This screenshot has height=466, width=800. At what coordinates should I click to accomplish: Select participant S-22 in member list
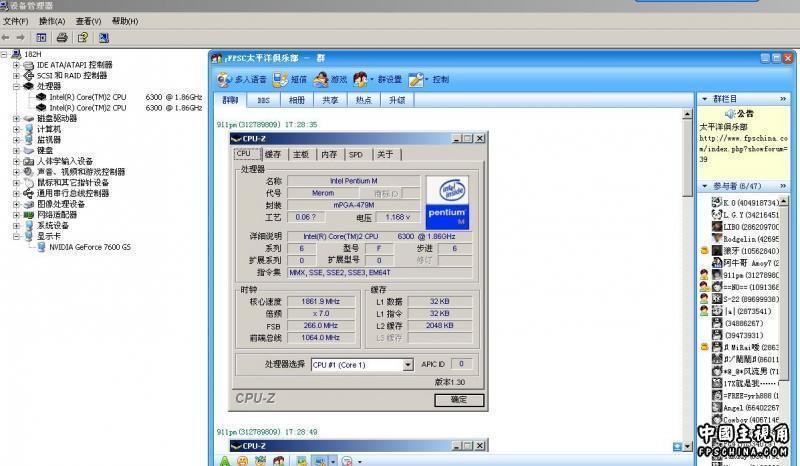745,299
